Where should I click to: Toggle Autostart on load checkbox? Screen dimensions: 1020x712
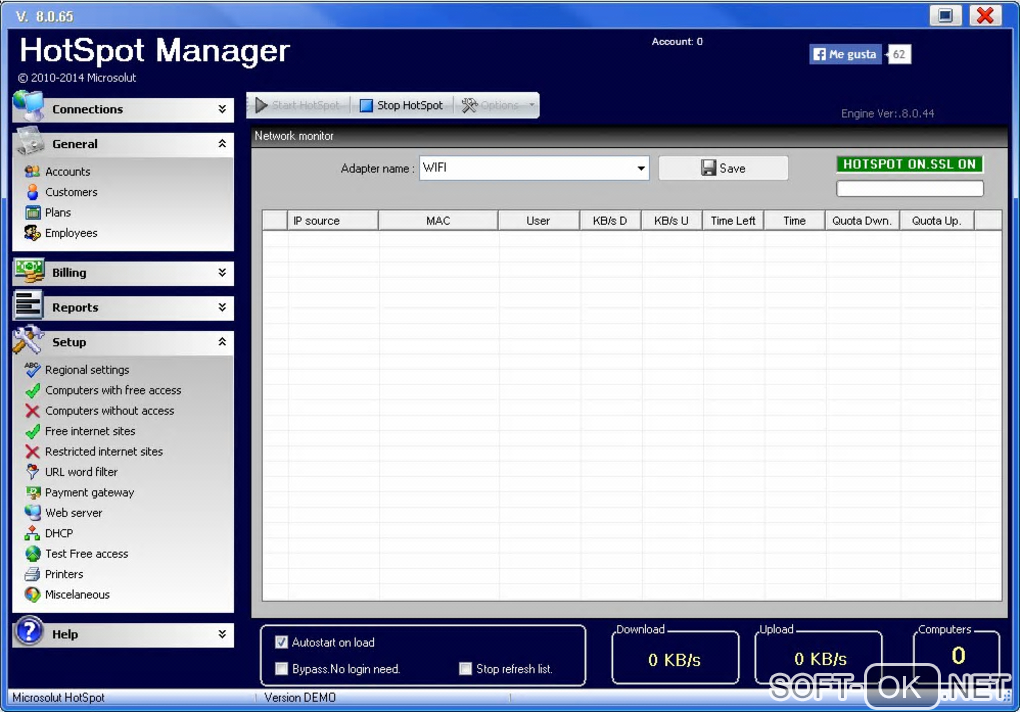[281, 642]
